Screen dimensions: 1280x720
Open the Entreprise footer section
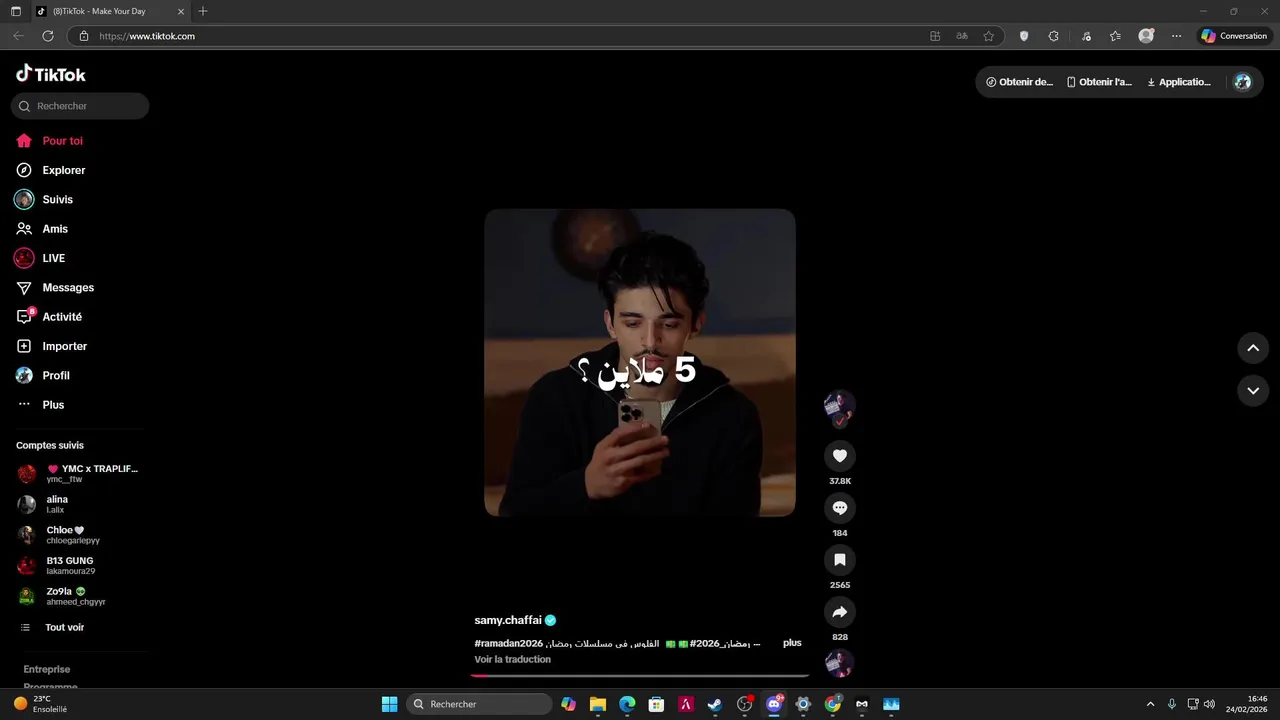[47, 669]
